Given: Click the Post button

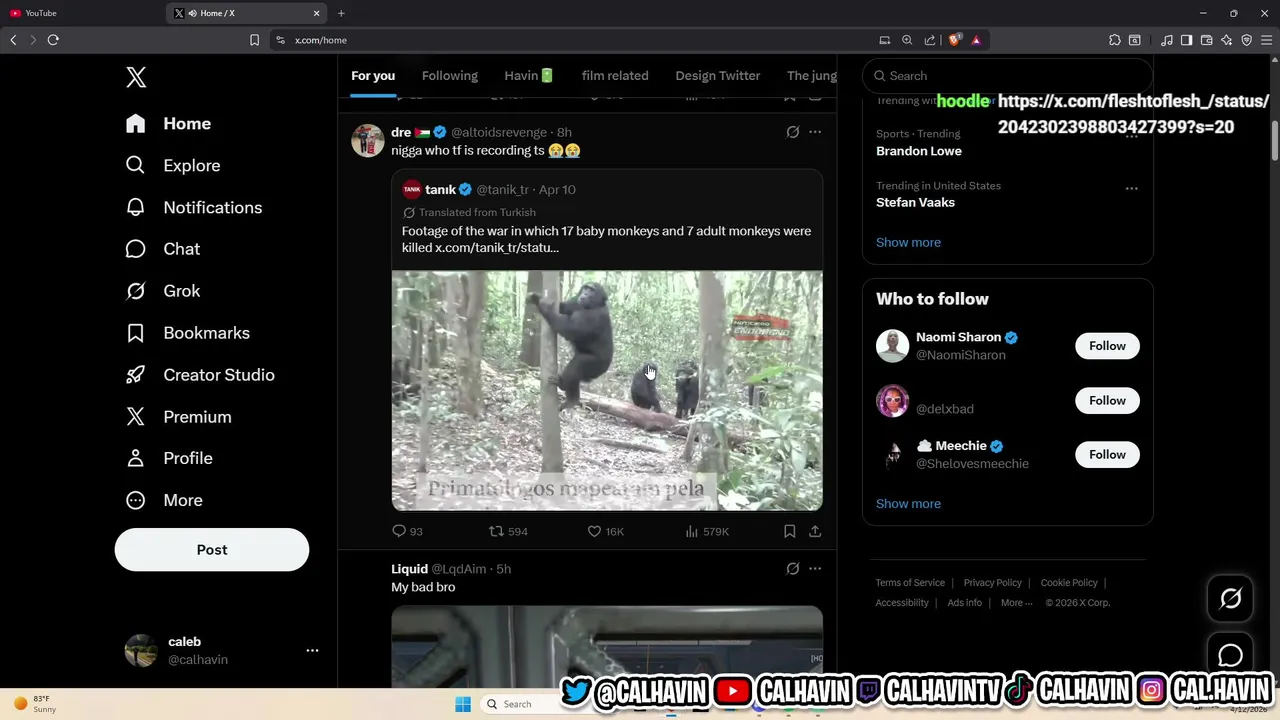Looking at the screenshot, I should pos(212,550).
